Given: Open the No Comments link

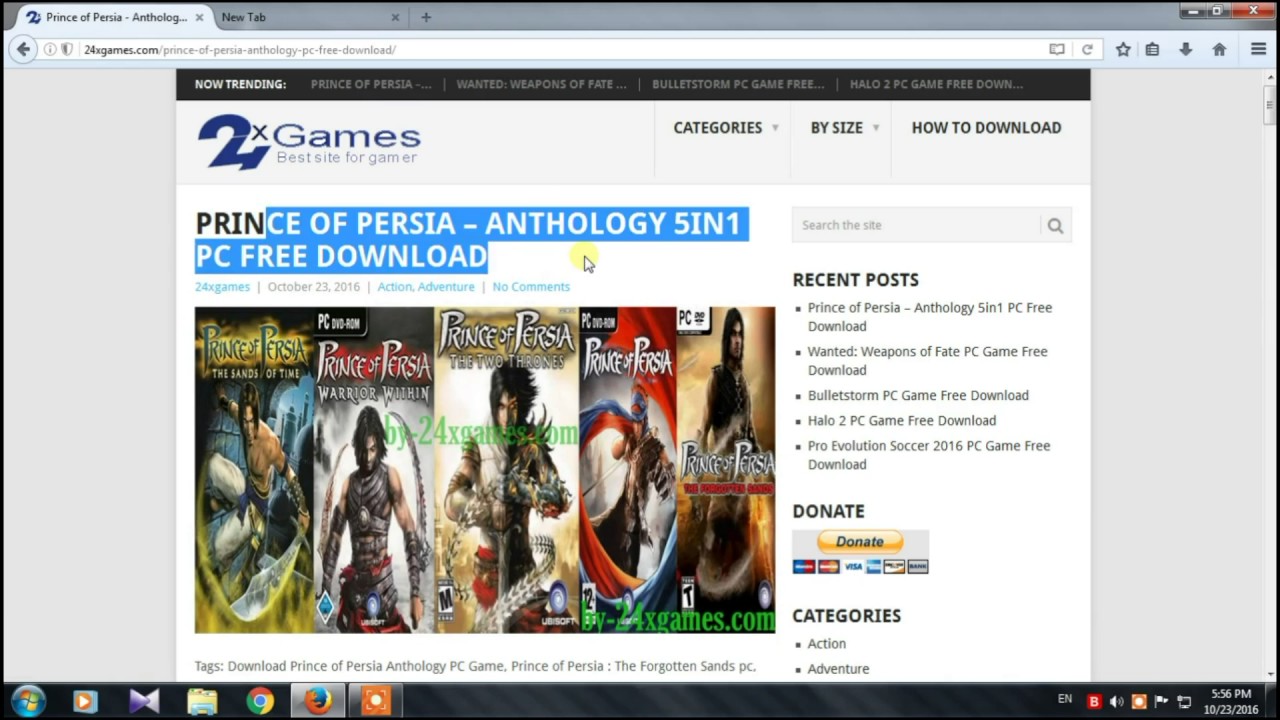Looking at the screenshot, I should (531, 286).
